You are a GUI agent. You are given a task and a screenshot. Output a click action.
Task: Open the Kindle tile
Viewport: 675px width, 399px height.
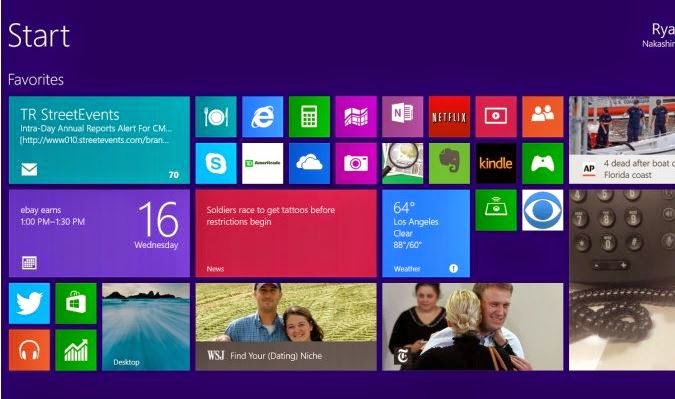(x=496, y=164)
